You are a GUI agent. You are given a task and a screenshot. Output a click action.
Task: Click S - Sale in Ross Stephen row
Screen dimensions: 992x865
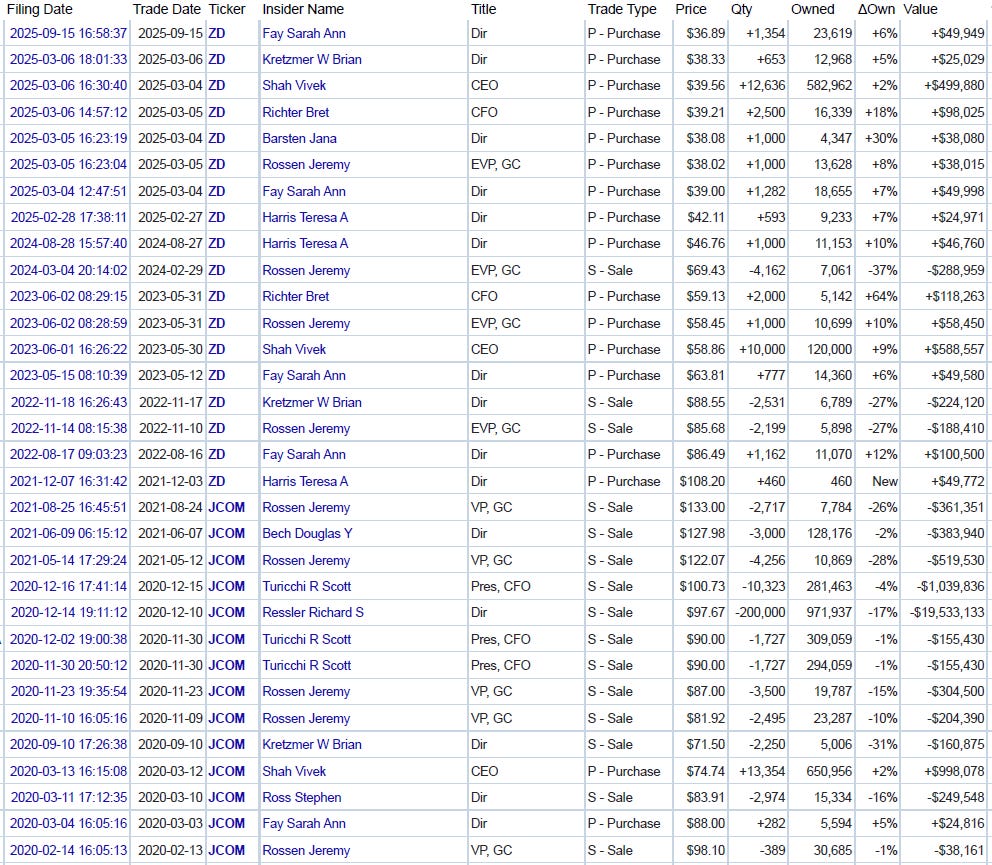tap(610, 797)
